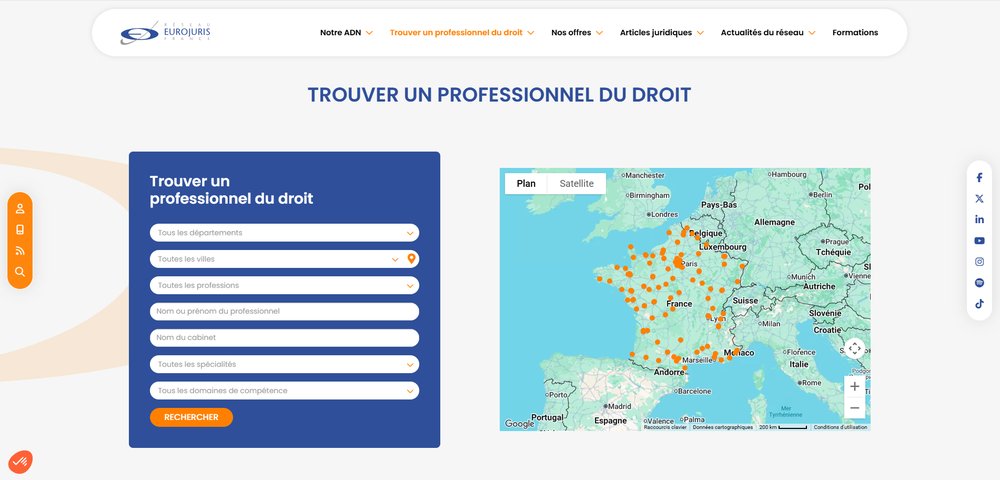Click the Luxembourg label on the map
This screenshot has height=480, width=1000.
723,247
